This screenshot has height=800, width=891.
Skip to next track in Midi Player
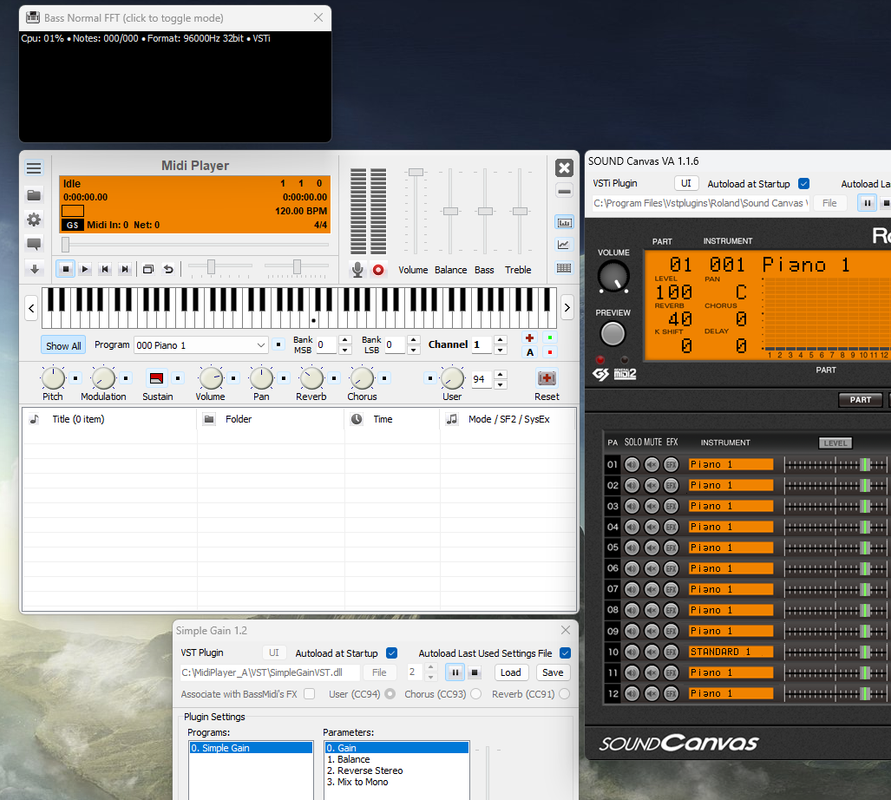click(125, 269)
